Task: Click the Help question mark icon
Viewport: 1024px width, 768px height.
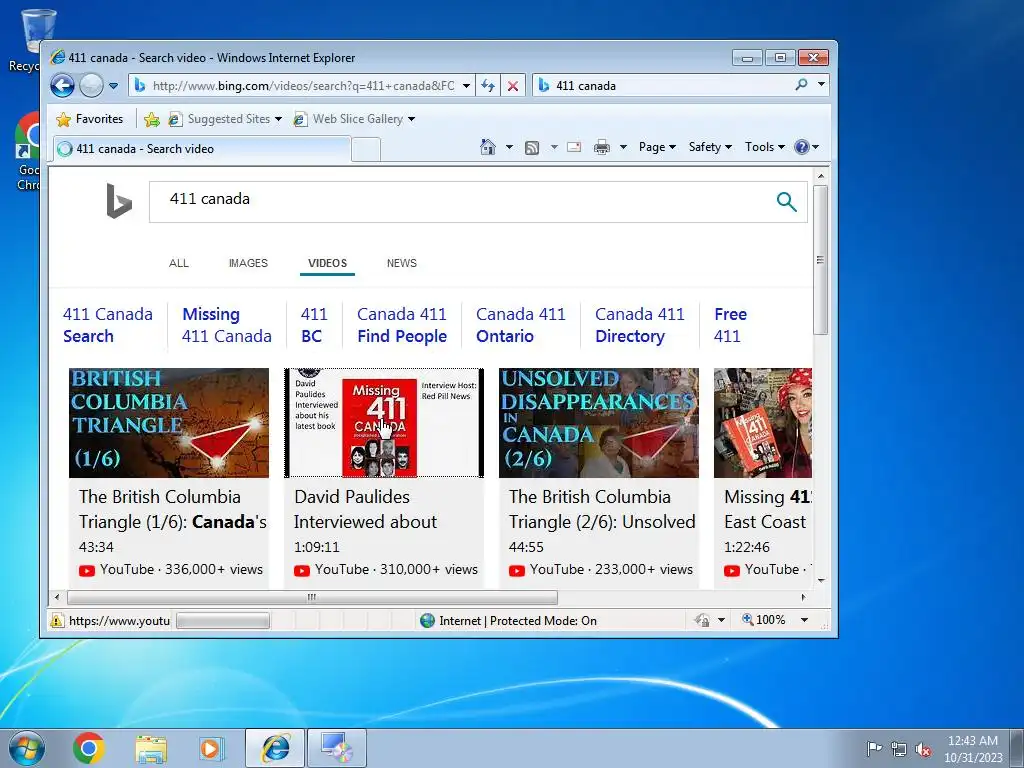Action: pyautogui.click(x=802, y=147)
